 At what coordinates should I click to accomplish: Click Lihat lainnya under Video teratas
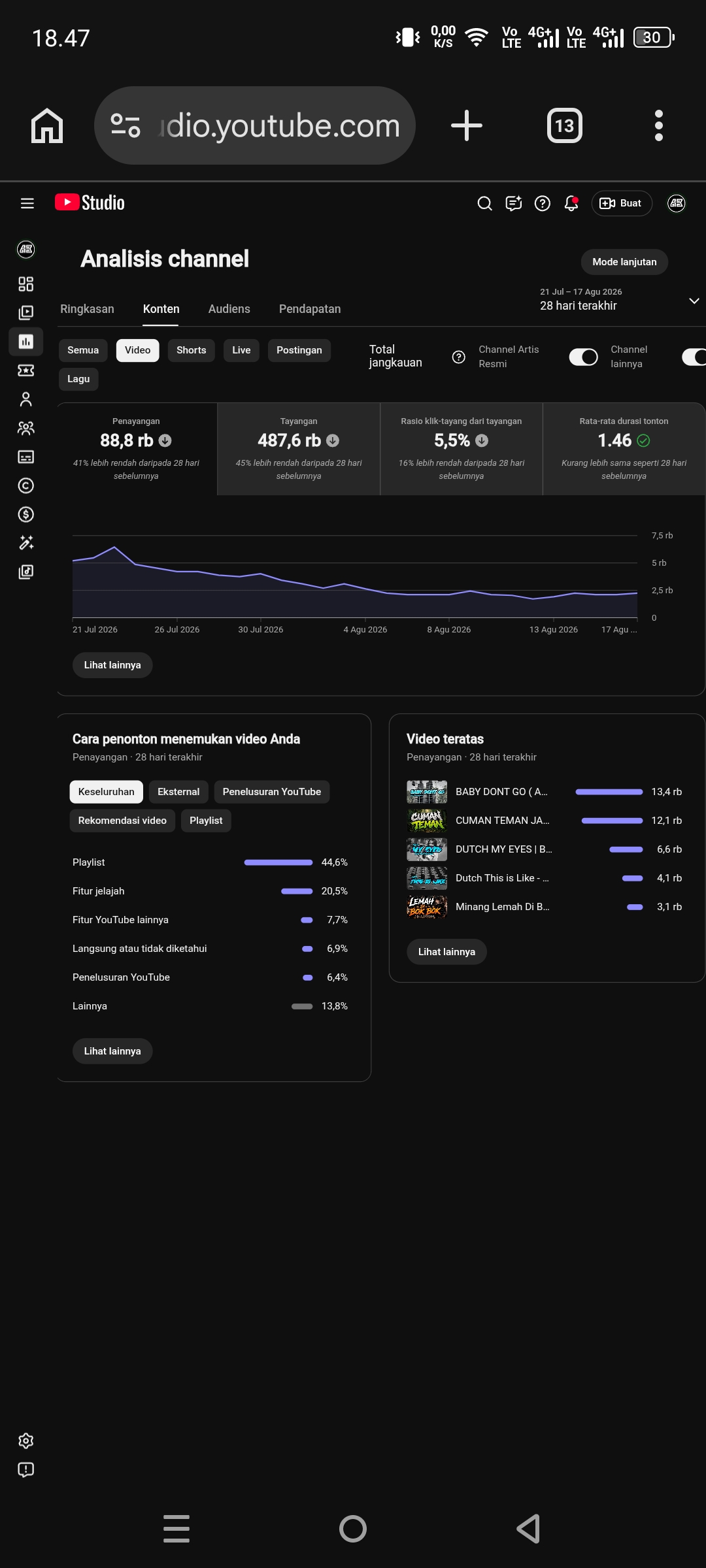click(447, 952)
